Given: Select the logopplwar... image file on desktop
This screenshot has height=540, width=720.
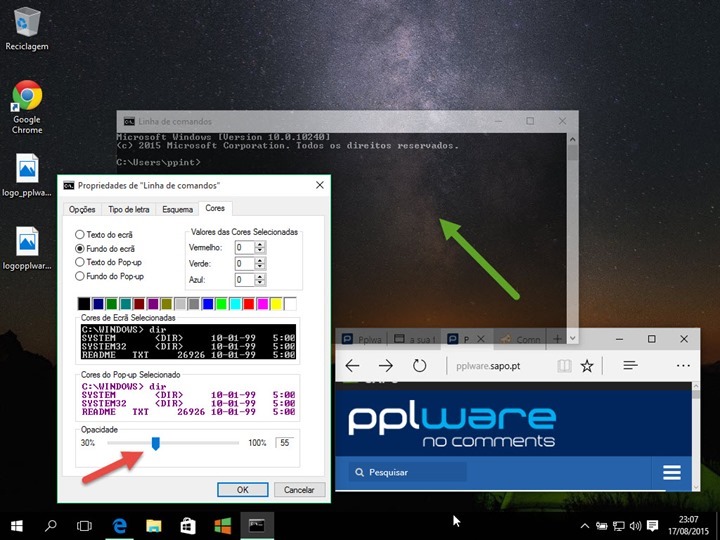Looking at the screenshot, I should pos(27,248).
